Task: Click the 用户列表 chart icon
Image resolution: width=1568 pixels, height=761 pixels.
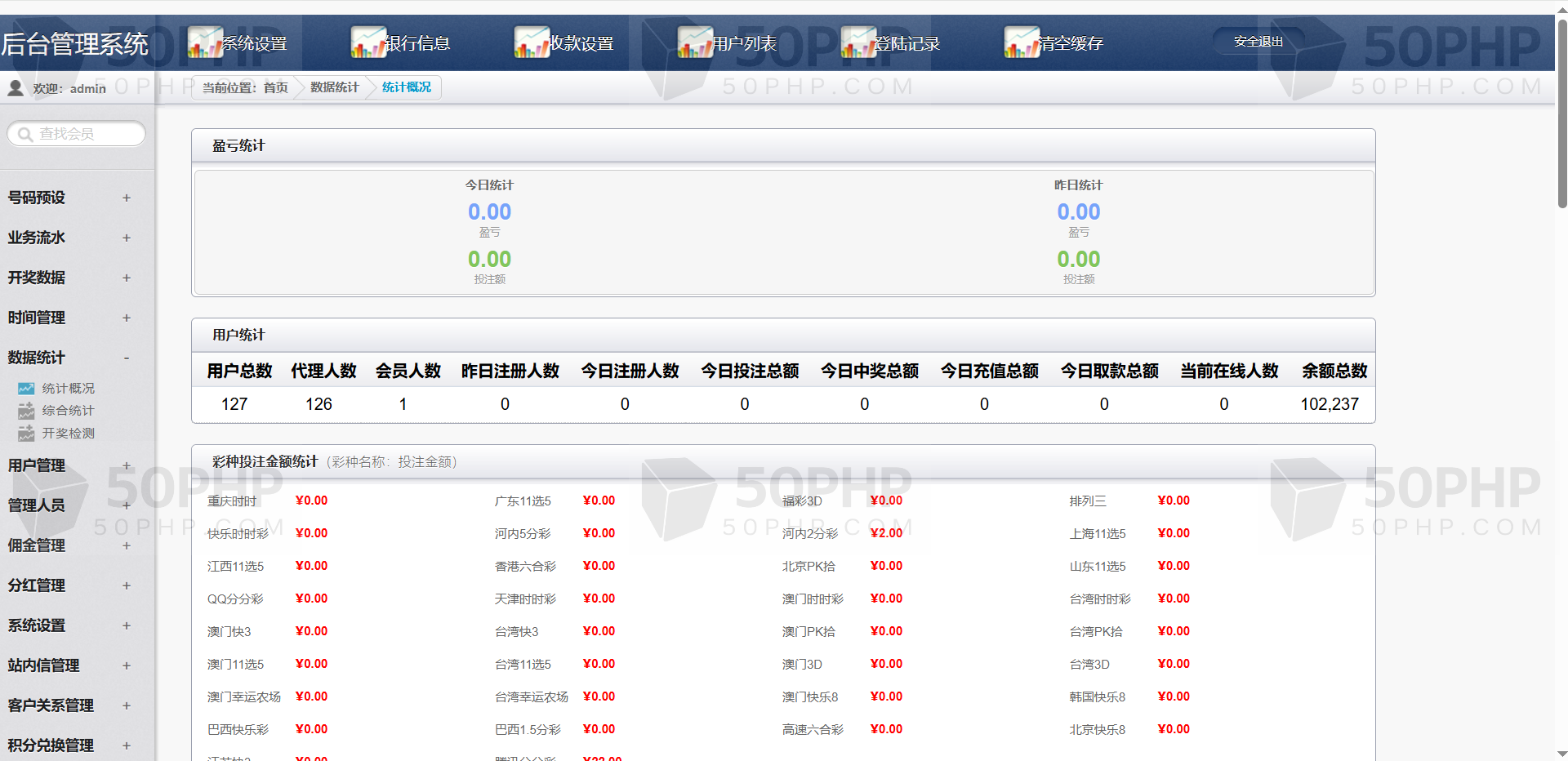Action: coord(695,42)
